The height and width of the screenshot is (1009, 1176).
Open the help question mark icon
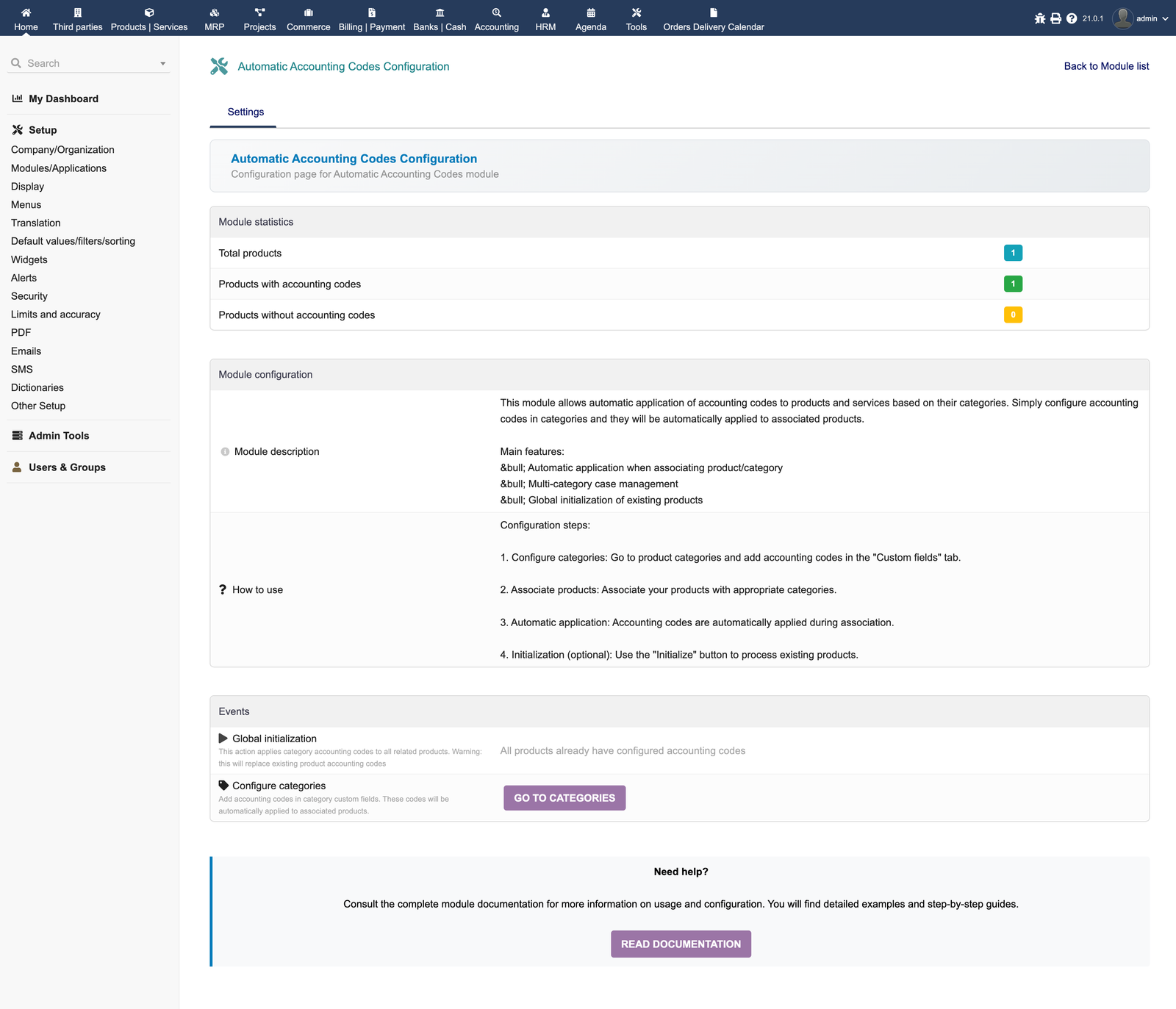pos(1072,18)
